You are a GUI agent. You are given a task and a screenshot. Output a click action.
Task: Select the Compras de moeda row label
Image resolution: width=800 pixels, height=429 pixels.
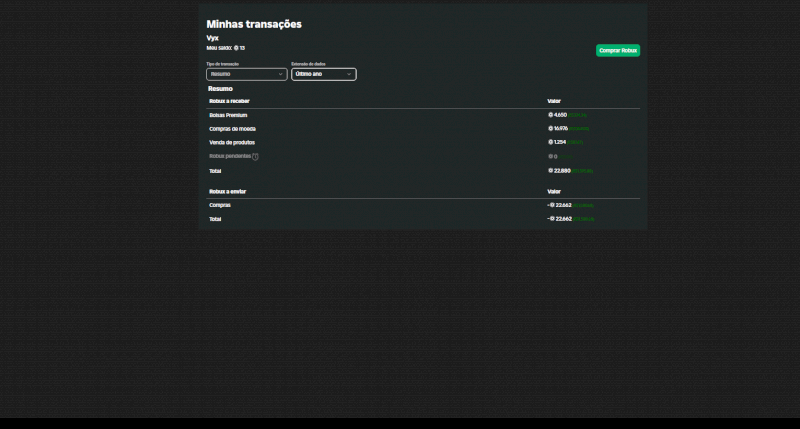point(232,129)
